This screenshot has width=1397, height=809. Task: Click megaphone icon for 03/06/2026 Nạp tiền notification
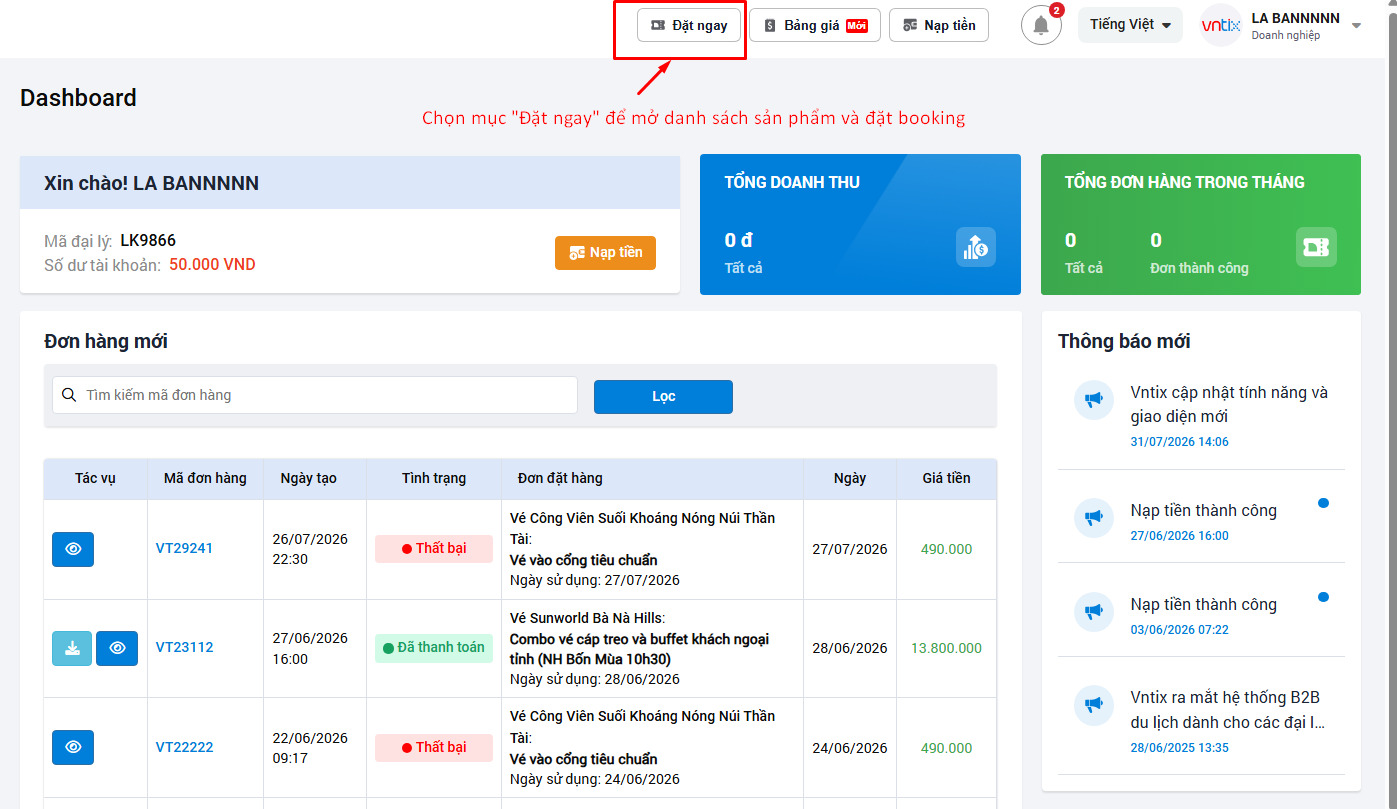1094,611
